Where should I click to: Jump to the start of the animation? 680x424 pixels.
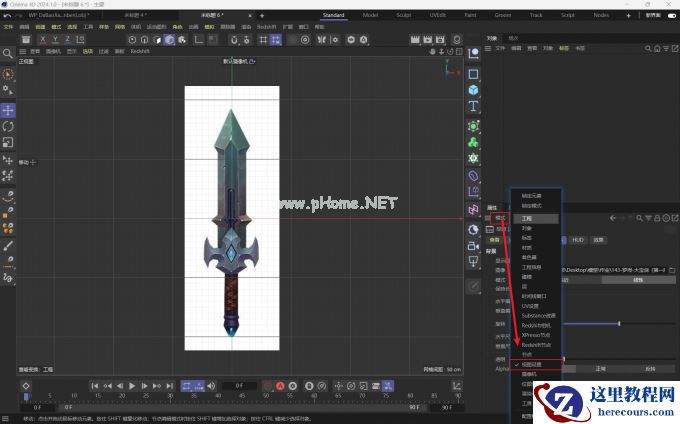click(95, 386)
